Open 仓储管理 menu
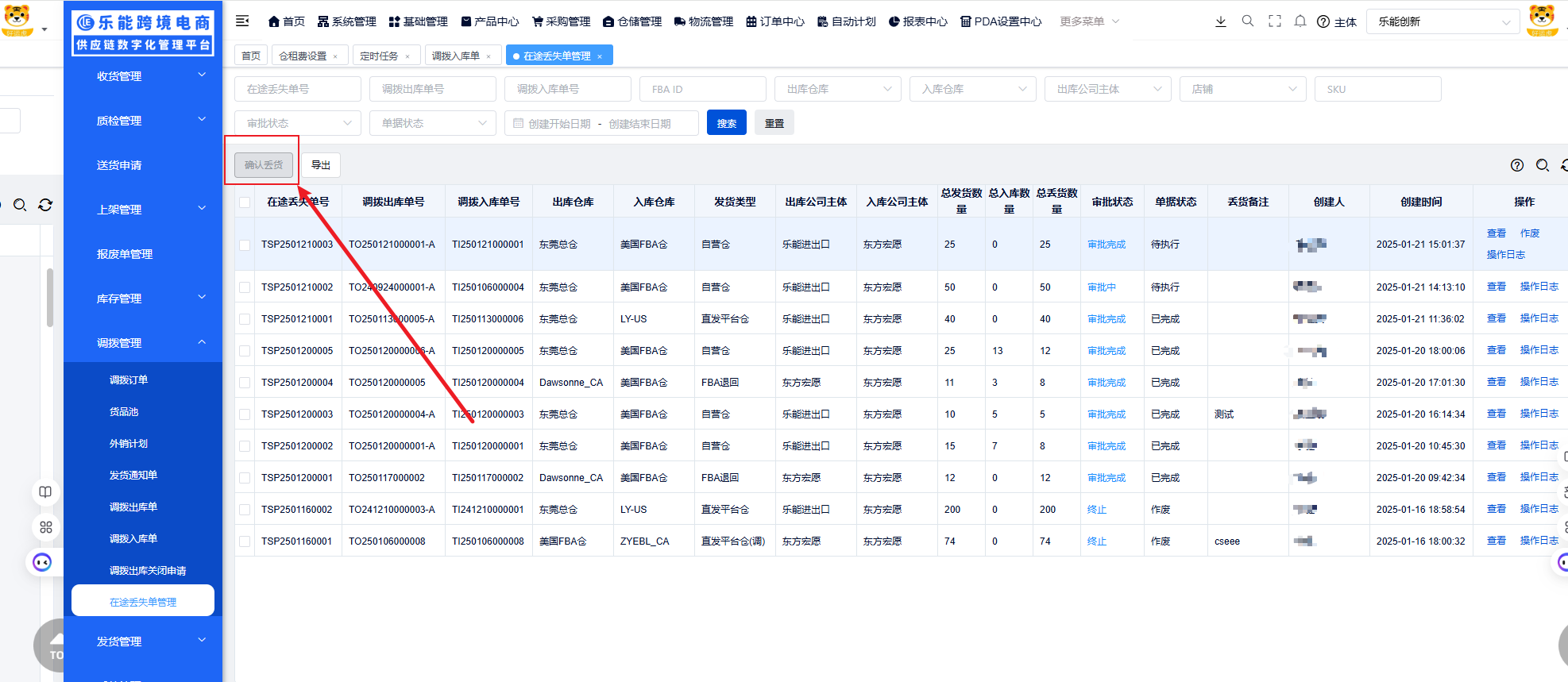Viewport: 1568px width, 682px height. point(632,21)
